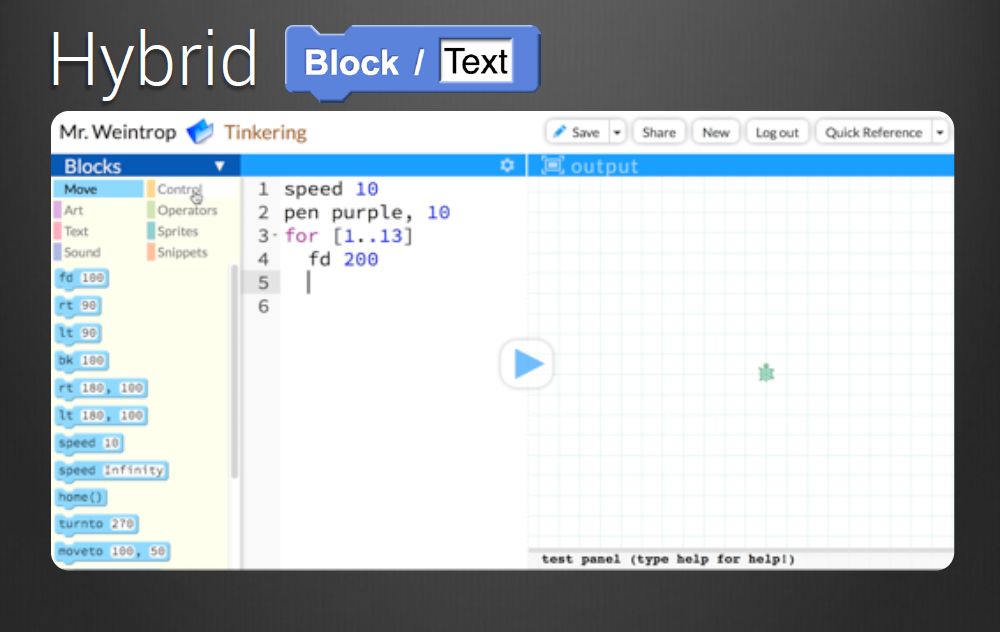
Task: Collapse the for loop fold marker on line 3
Action: pos(275,236)
